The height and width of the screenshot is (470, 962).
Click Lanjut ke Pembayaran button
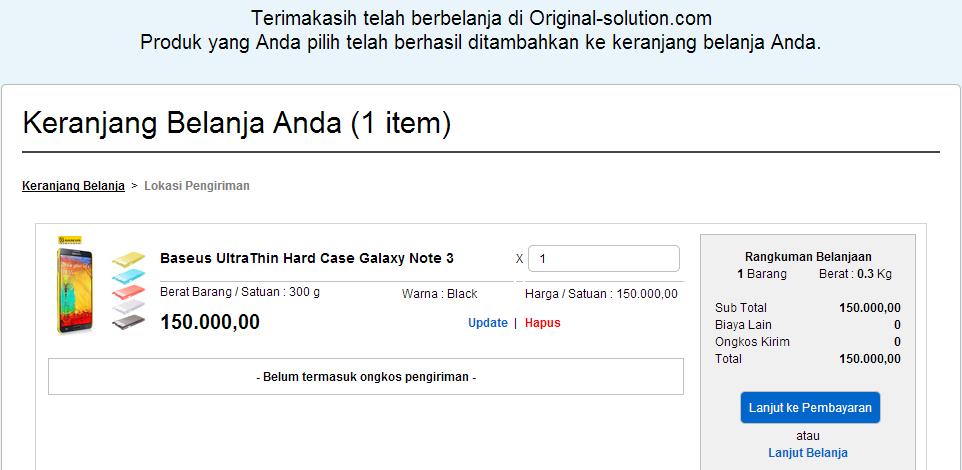[810, 407]
